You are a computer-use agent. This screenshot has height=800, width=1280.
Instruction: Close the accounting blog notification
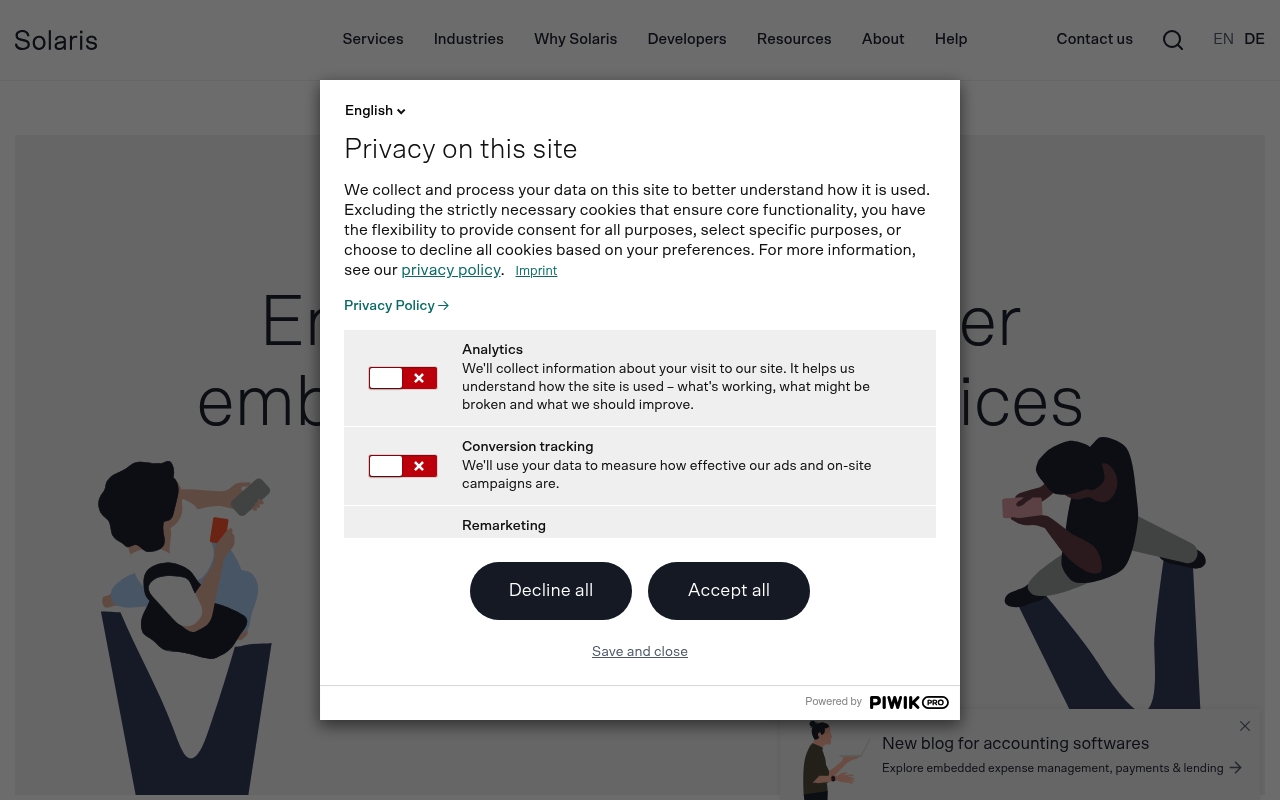[x=1245, y=726]
